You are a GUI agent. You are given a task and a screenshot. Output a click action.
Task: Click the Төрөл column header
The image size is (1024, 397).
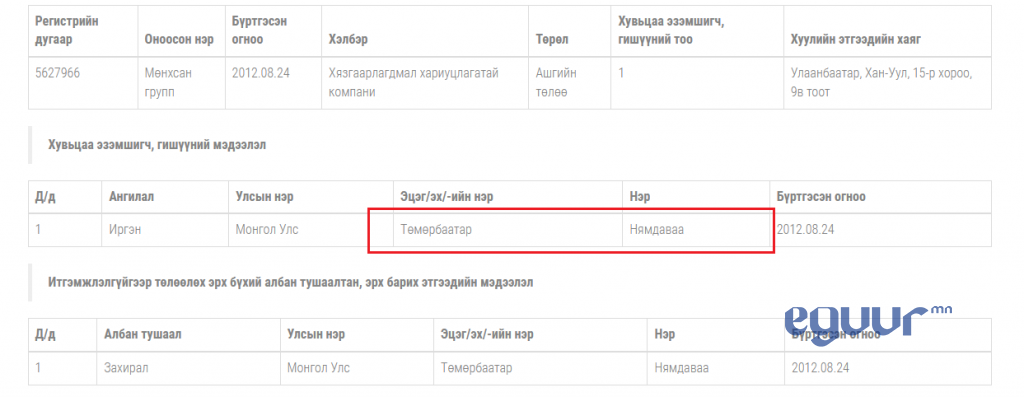552,39
